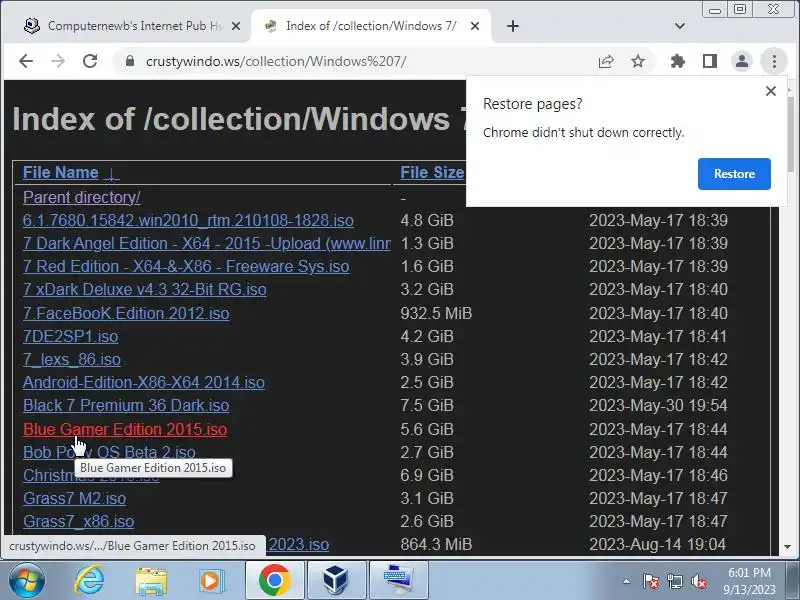Screen dimensions: 800x600
Task: Select the Index of /collection/Windows 7/ tab
Action: click(x=370, y=26)
